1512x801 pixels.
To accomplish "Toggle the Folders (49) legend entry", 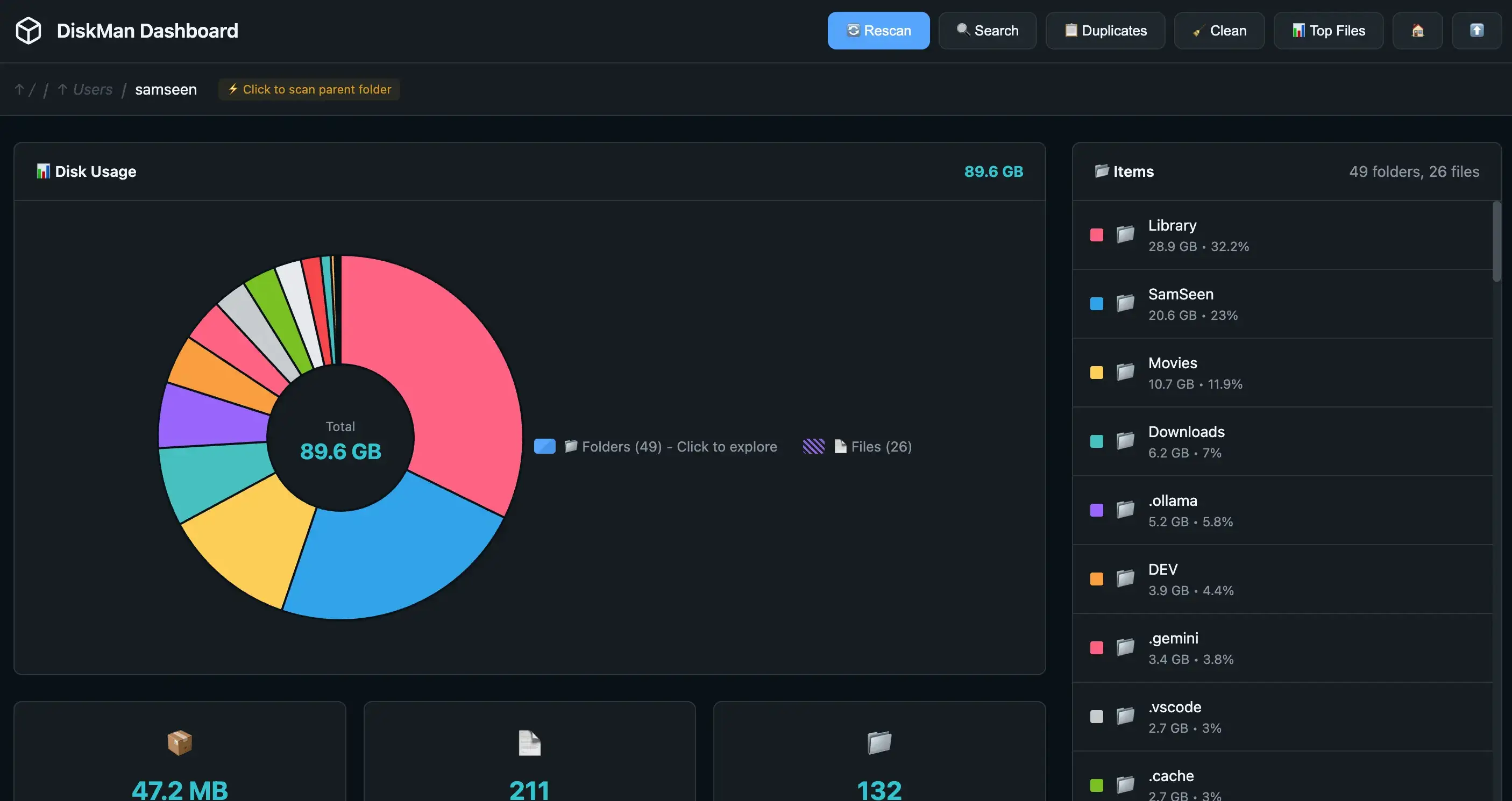I will click(657, 446).
